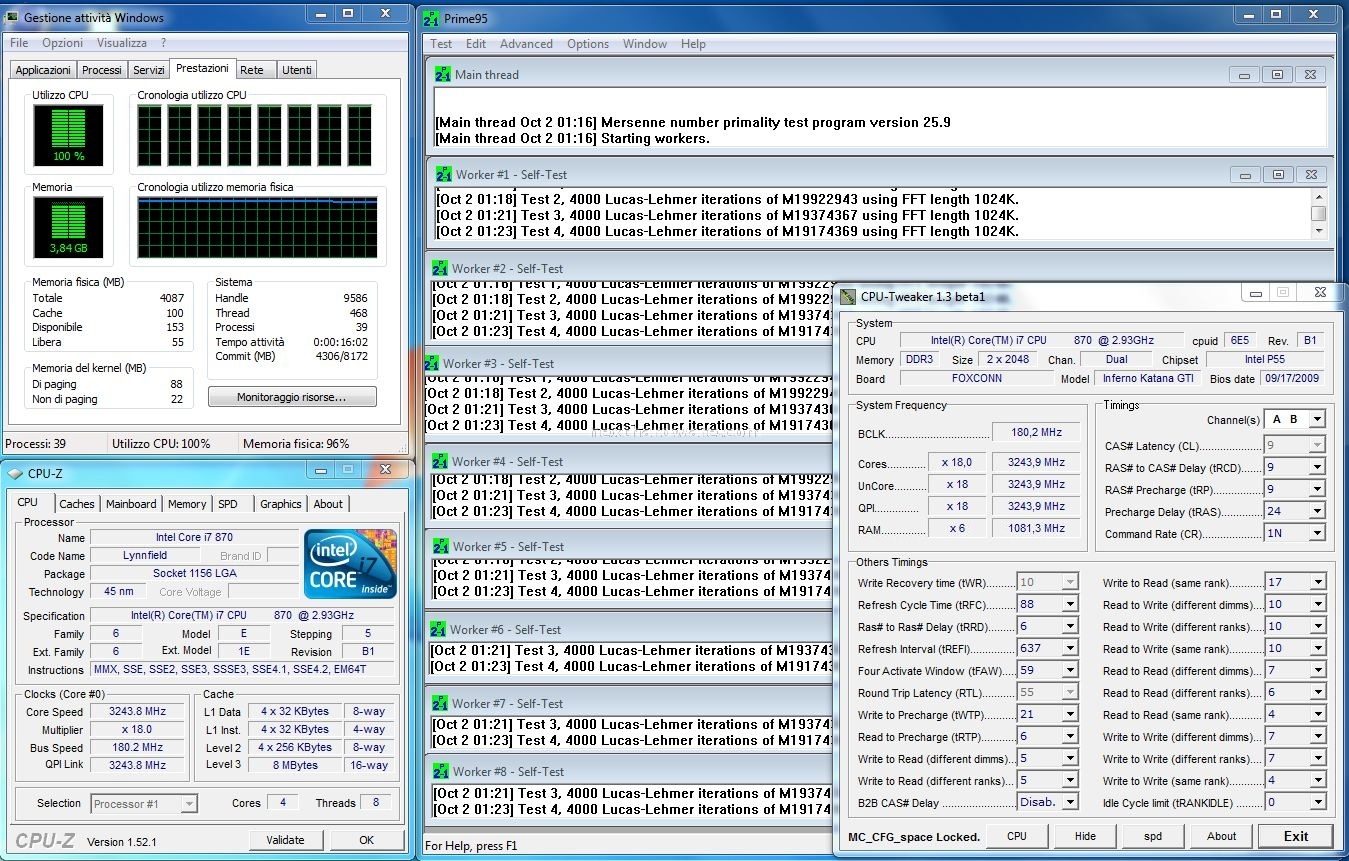Open the Idle Cycle limit (tRANKIDLE) dropdown

coord(1317,802)
